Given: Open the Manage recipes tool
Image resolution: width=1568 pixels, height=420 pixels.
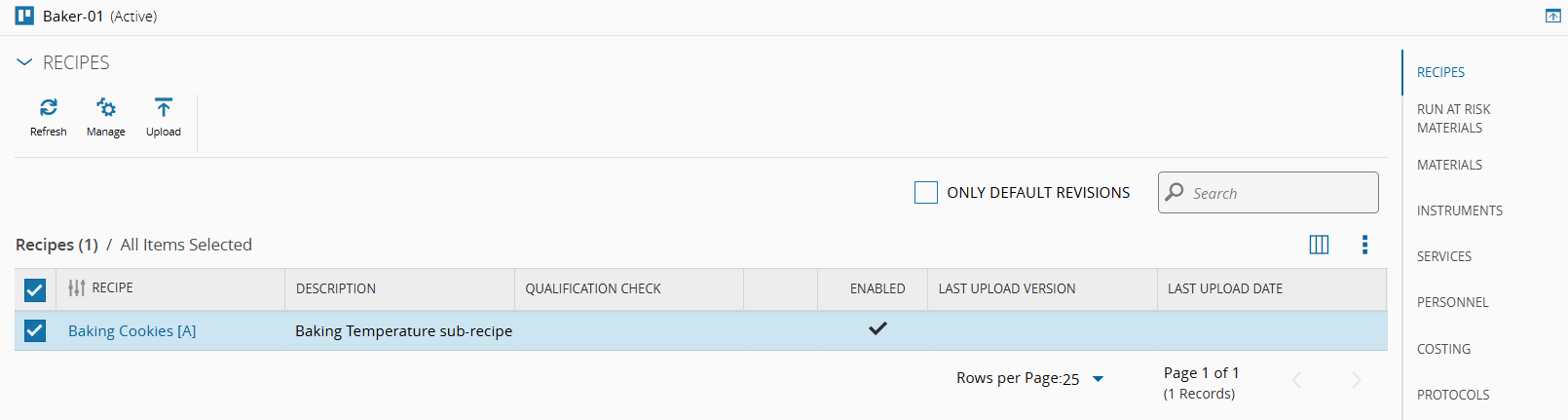Looking at the screenshot, I should 105,108.
